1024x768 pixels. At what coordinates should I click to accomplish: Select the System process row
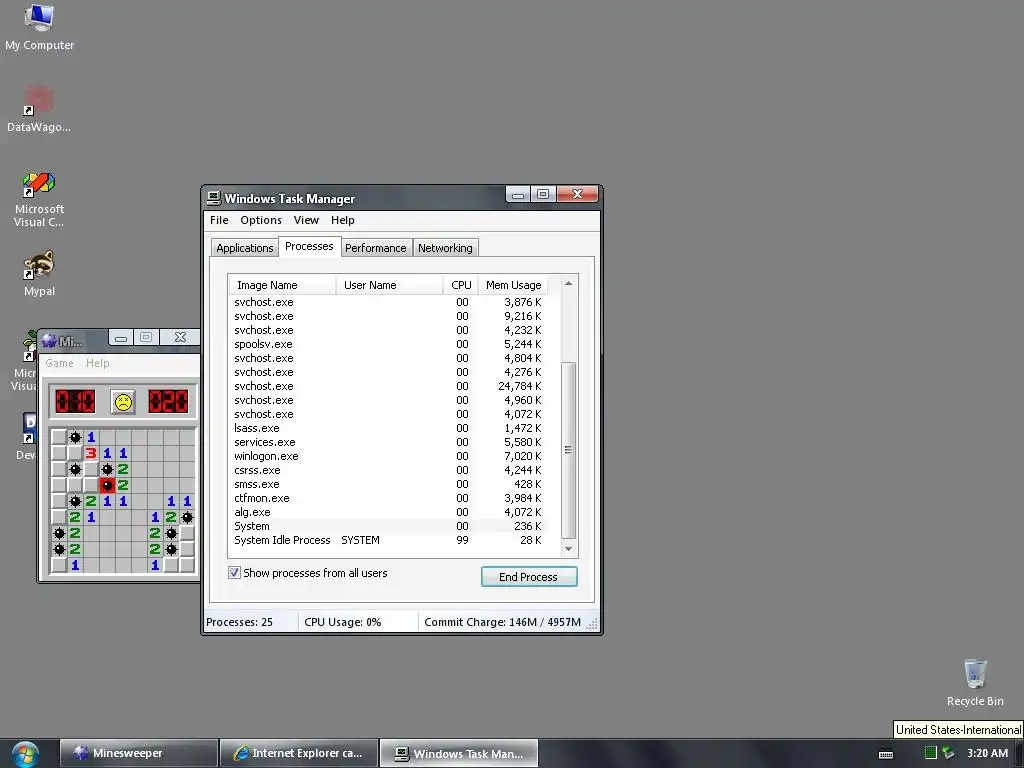pyautogui.click(x=388, y=526)
